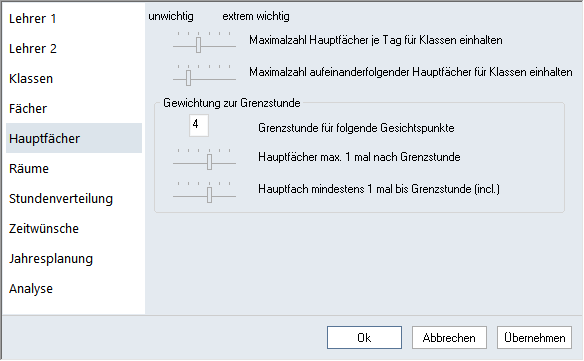Open the Jahresplanung page

click(51, 259)
